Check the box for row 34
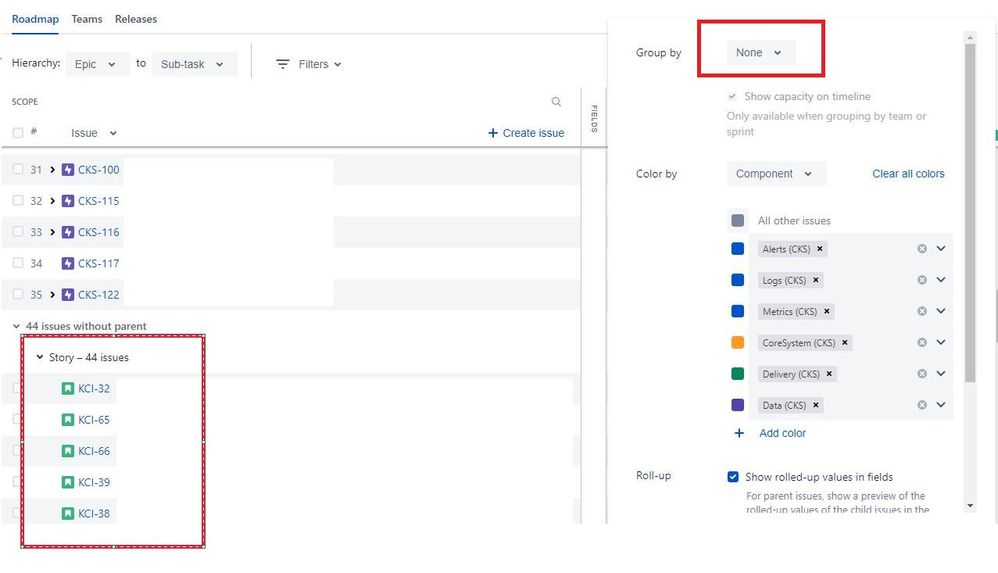The height and width of the screenshot is (573, 998). pyautogui.click(x=18, y=263)
